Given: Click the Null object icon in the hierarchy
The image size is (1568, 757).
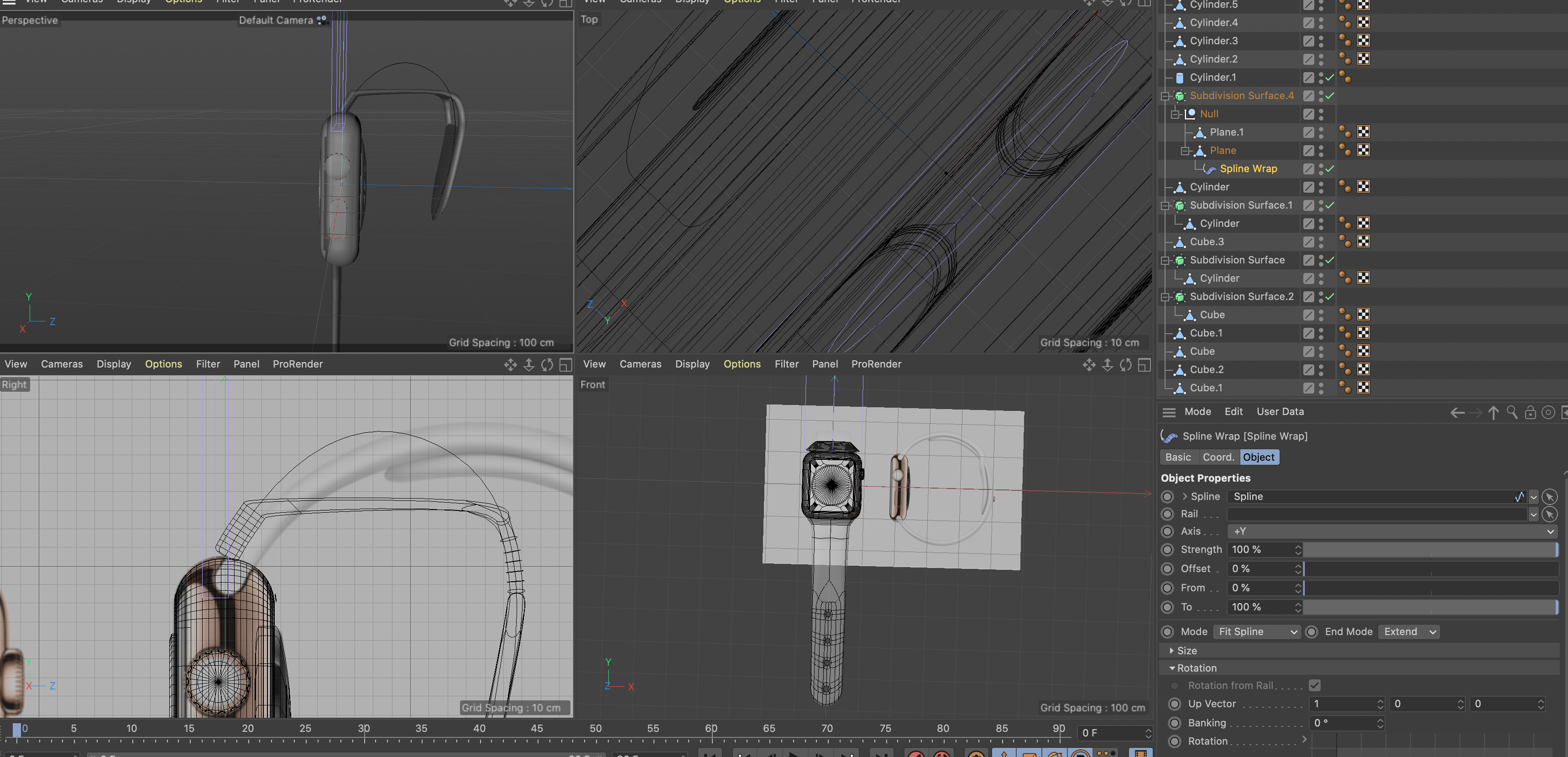Looking at the screenshot, I should click(x=1190, y=114).
